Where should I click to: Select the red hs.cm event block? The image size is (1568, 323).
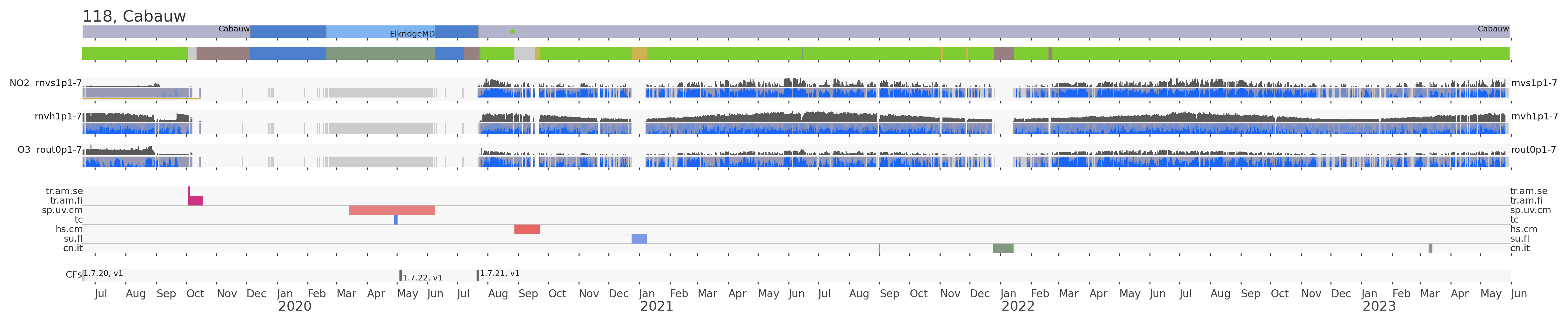pyautogui.click(x=526, y=229)
